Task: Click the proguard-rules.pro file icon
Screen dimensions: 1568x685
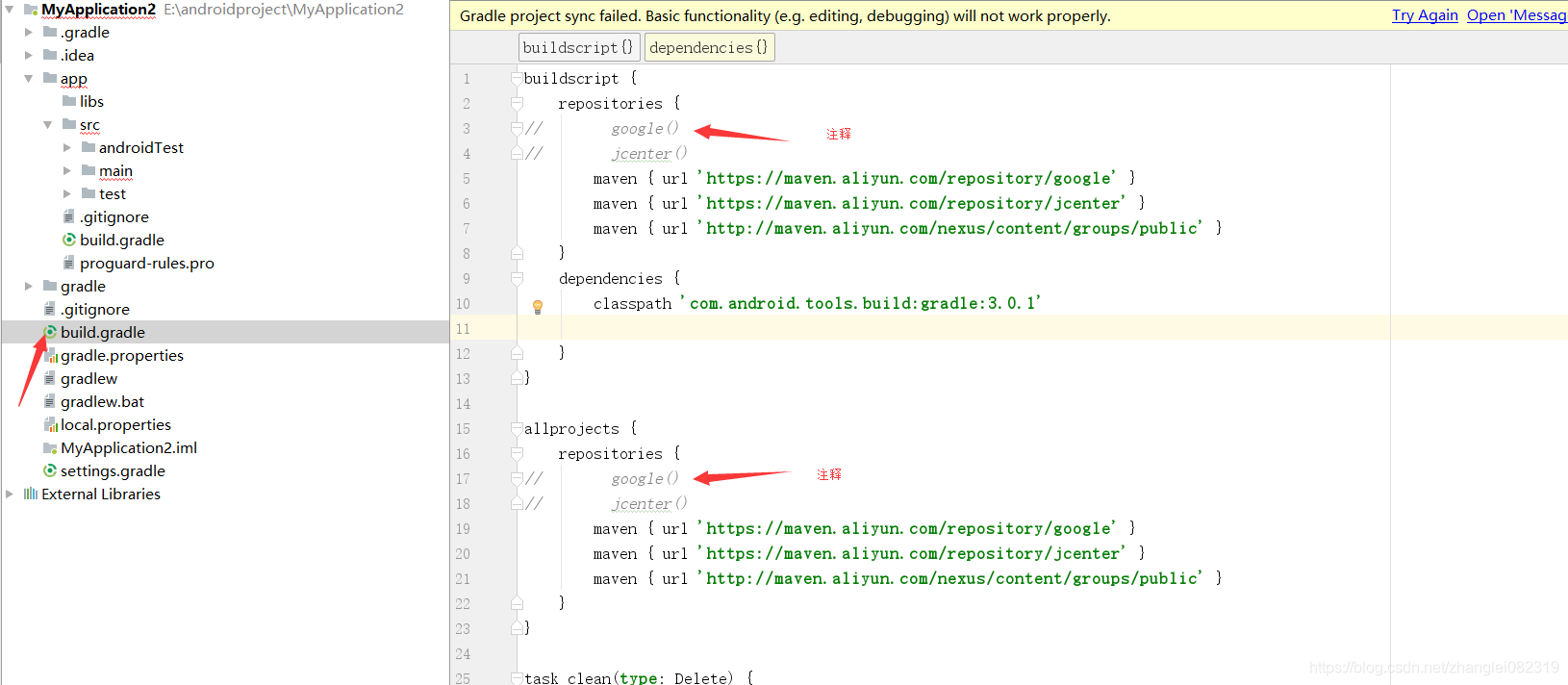Action: [69, 263]
